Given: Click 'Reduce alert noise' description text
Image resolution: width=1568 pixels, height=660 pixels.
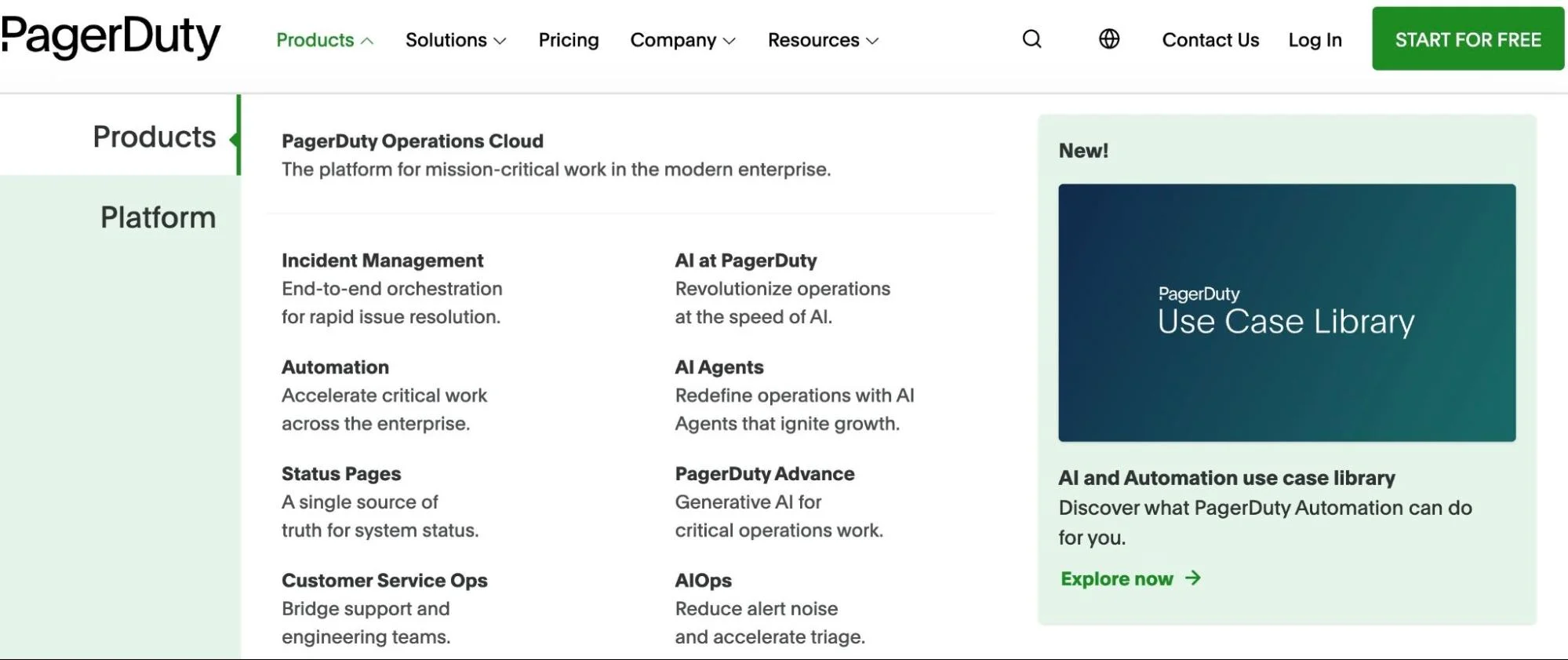Looking at the screenshot, I should pos(756,609).
